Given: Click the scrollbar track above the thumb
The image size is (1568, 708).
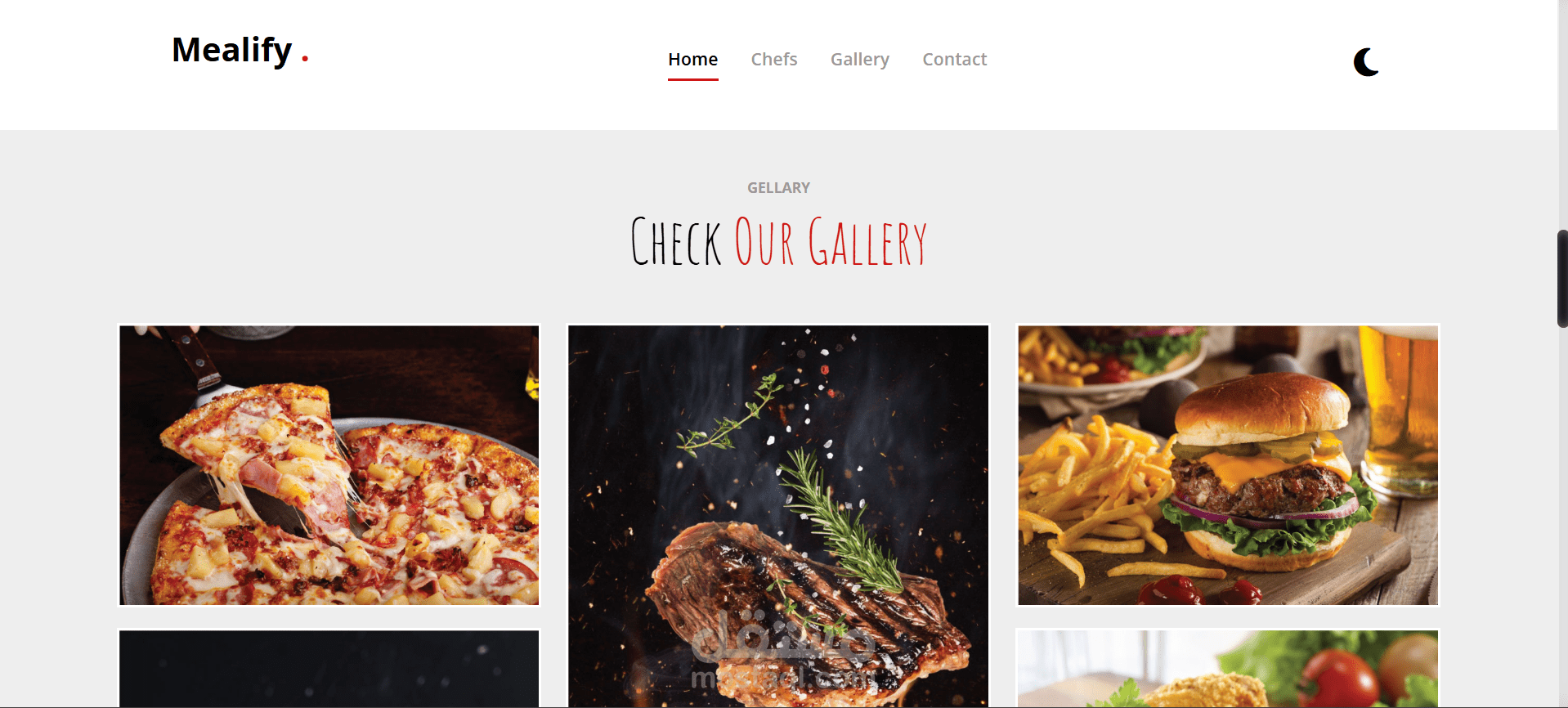Looking at the screenshot, I should click(x=1562, y=114).
